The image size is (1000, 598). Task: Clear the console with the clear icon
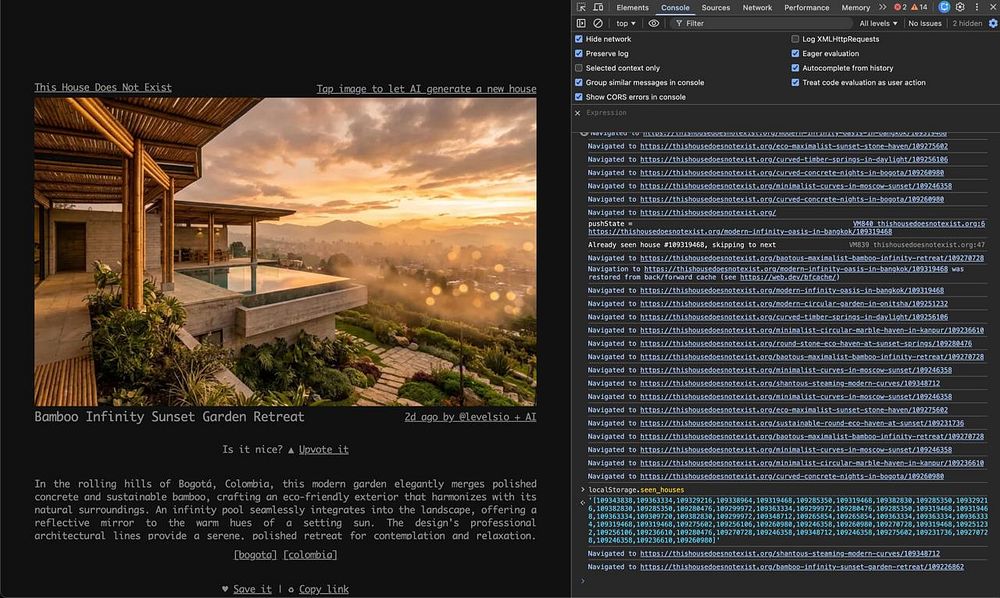click(598, 23)
